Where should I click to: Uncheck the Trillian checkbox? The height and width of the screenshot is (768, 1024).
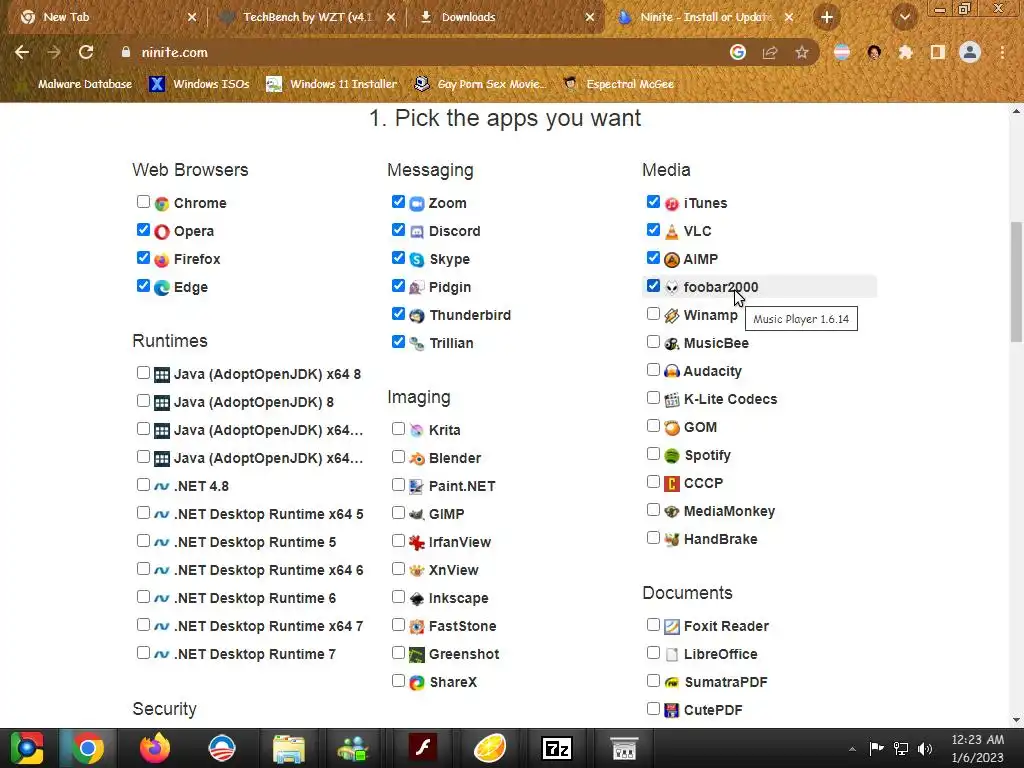click(x=398, y=342)
